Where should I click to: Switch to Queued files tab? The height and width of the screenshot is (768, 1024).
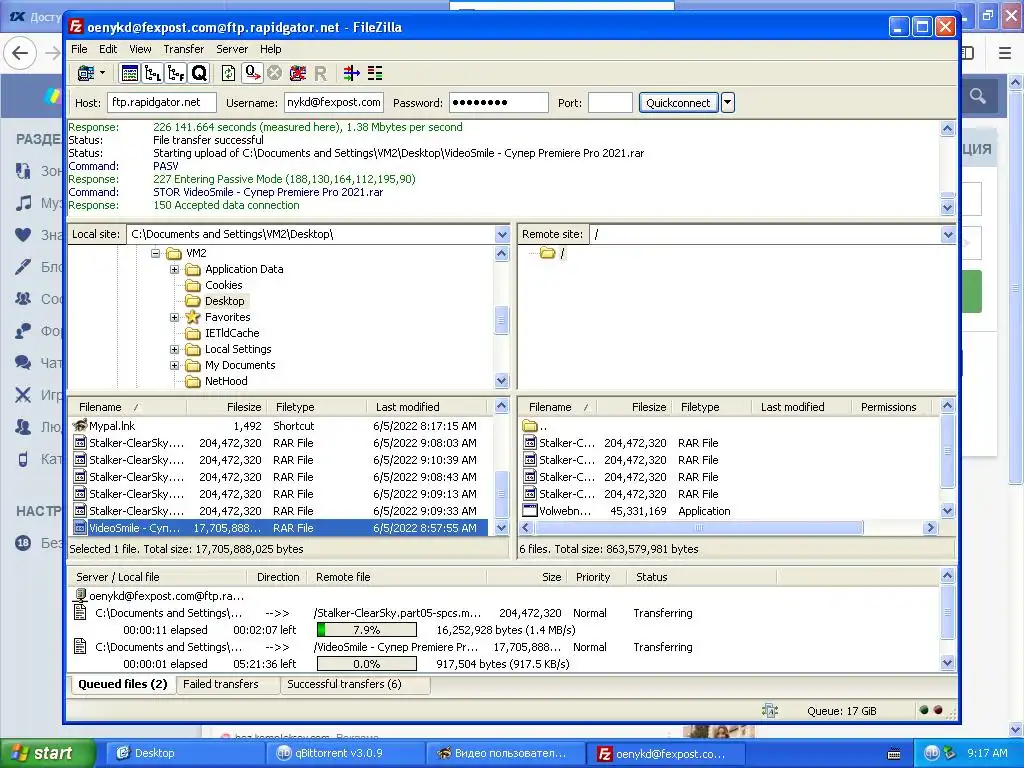122,684
